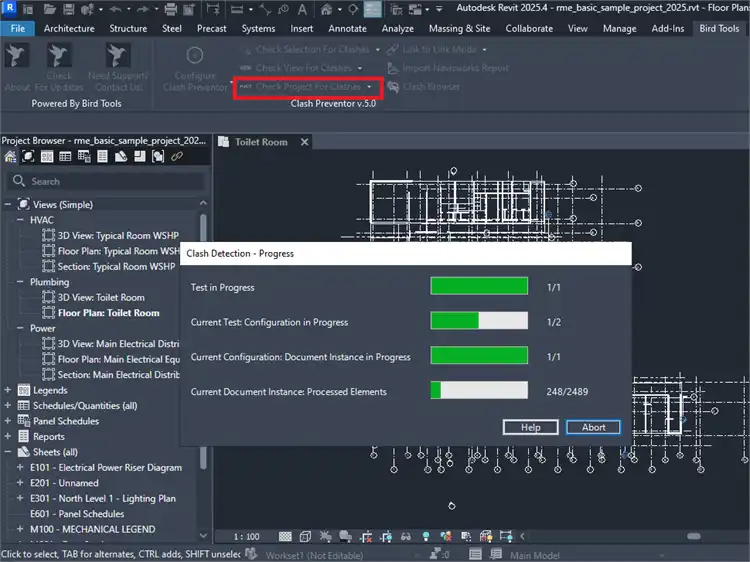Viewport: 750px width, 562px height.
Task: Select the E101 Electrical Power Riser Diagram sheet
Action: pyautogui.click(x=106, y=467)
